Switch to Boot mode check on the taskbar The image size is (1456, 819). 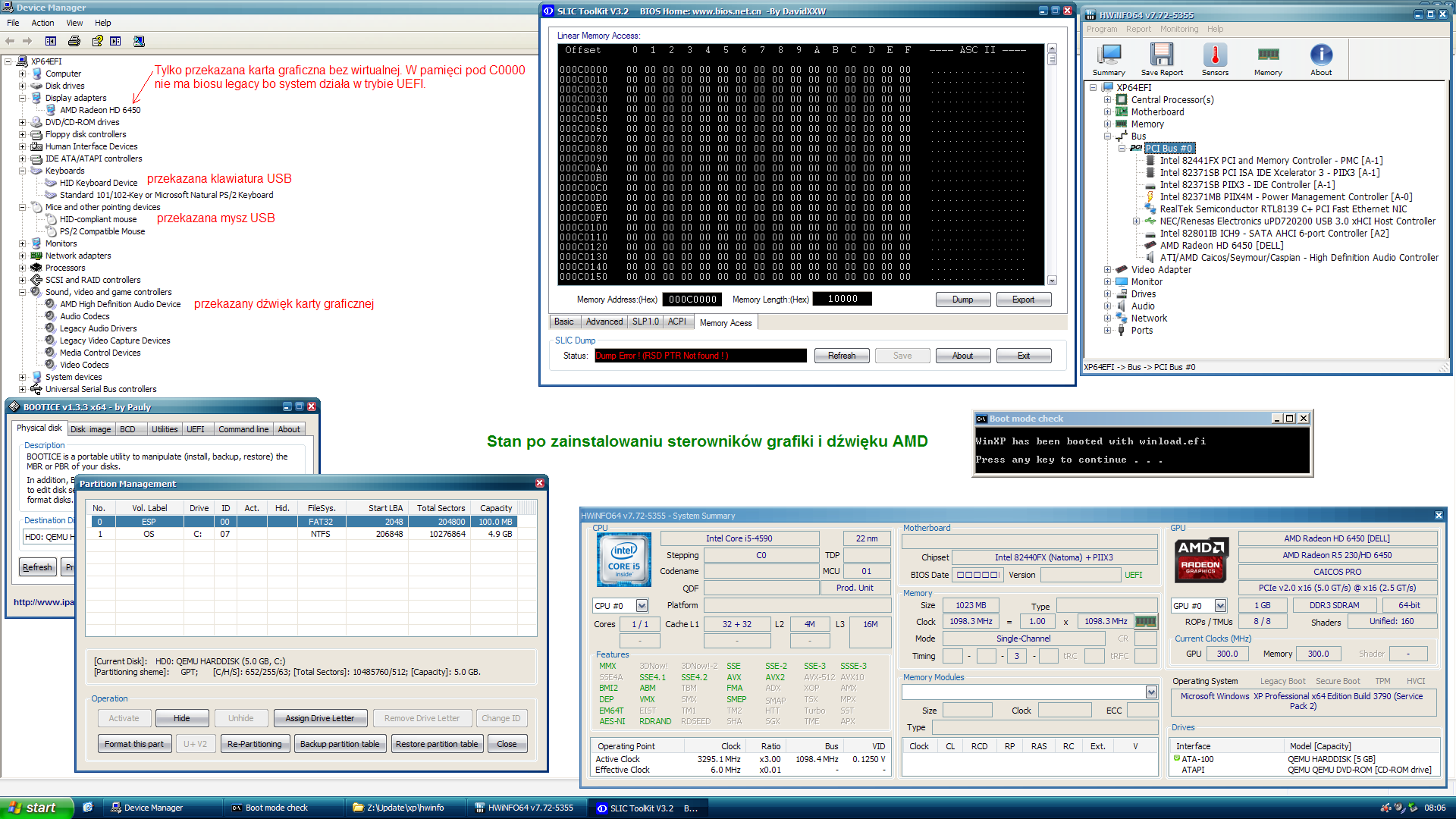click(286, 808)
